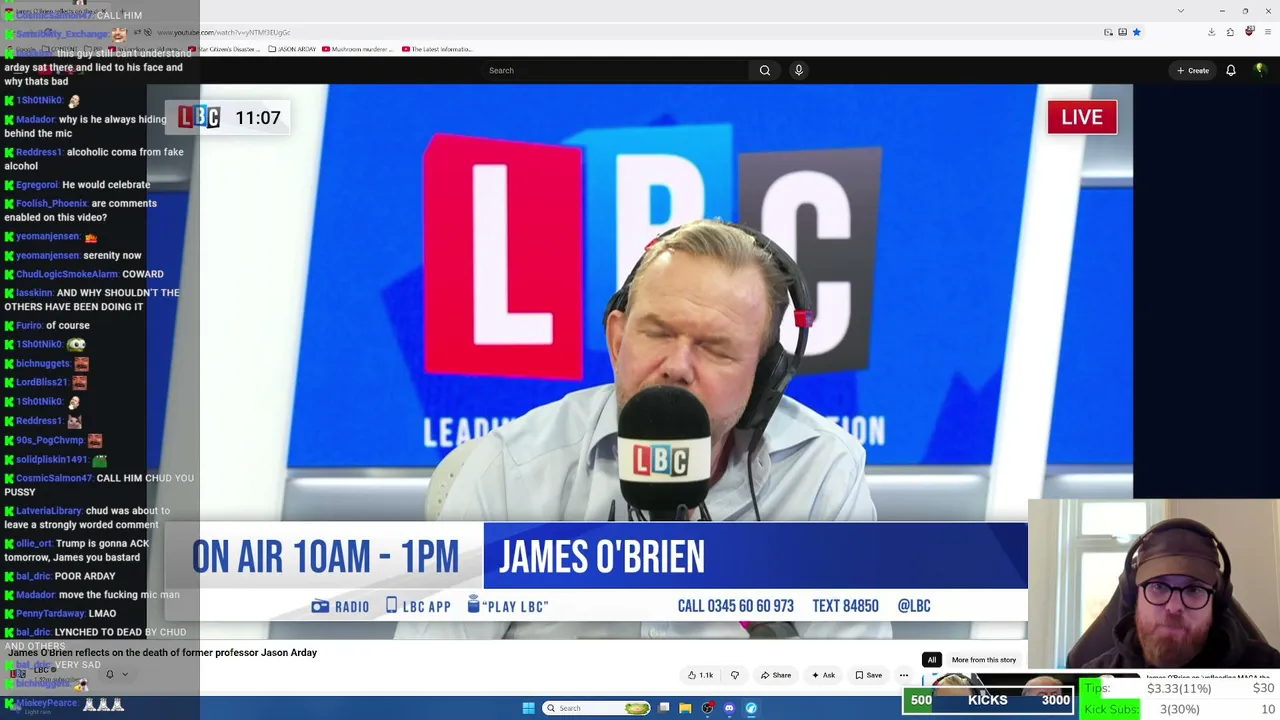Click the LIVE badge on the video
The width and height of the screenshot is (1280, 720).
tap(1082, 117)
